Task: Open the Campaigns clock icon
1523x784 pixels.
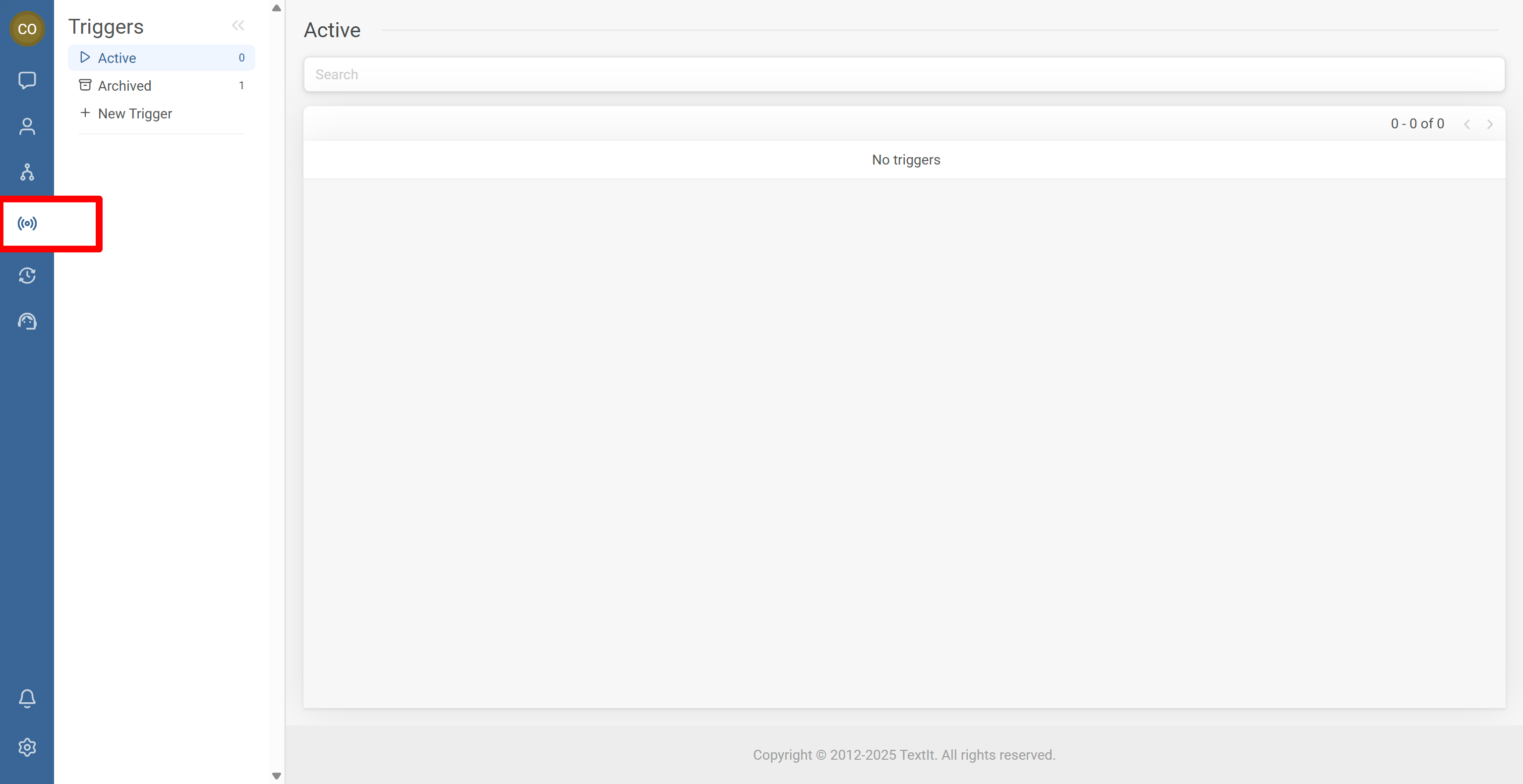Action: (27, 276)
